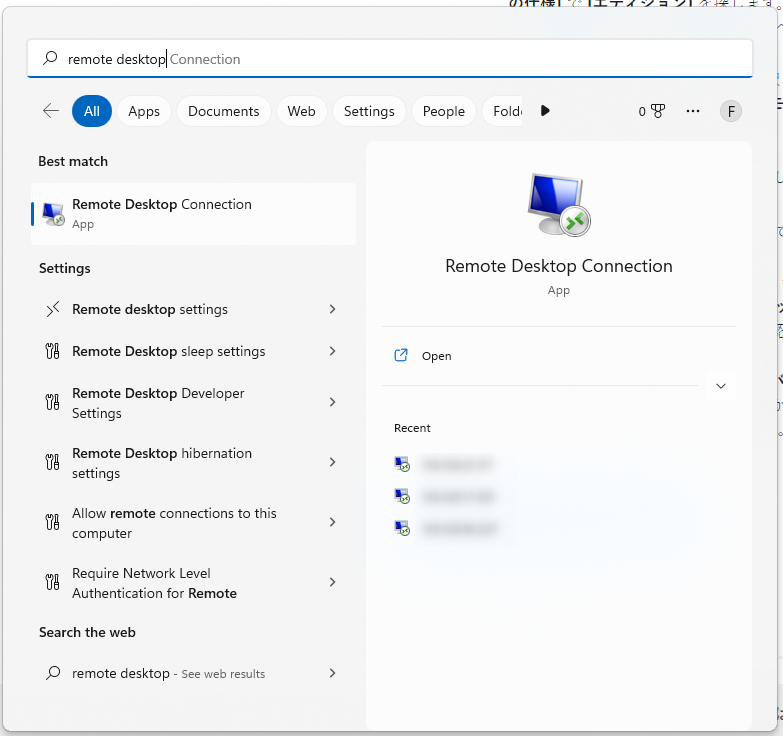Click the Remote Desktop Connection title in preview
783x736 pixels.
coord(559,266)
